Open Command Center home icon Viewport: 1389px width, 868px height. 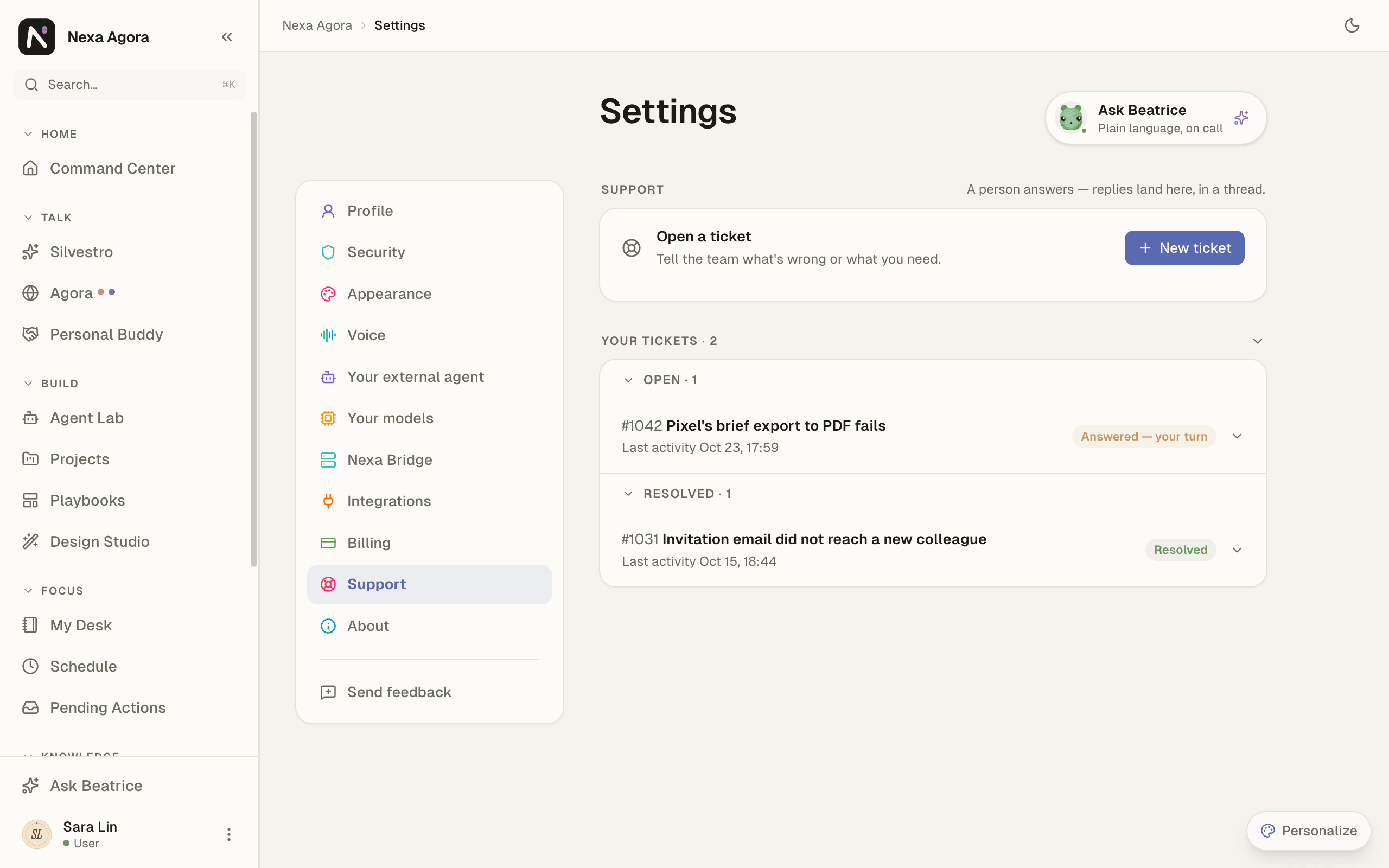pos(30,168)
